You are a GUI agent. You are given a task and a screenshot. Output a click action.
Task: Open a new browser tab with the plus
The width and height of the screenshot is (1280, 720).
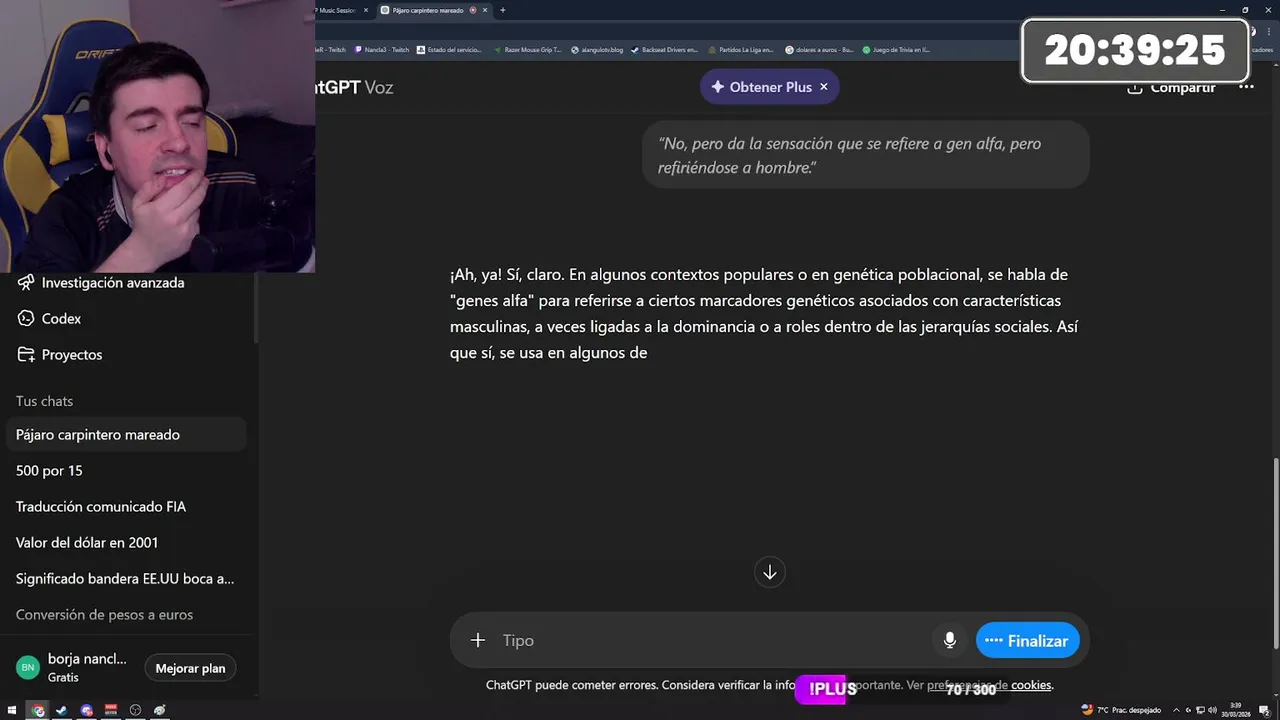click(x=502, y=10)
